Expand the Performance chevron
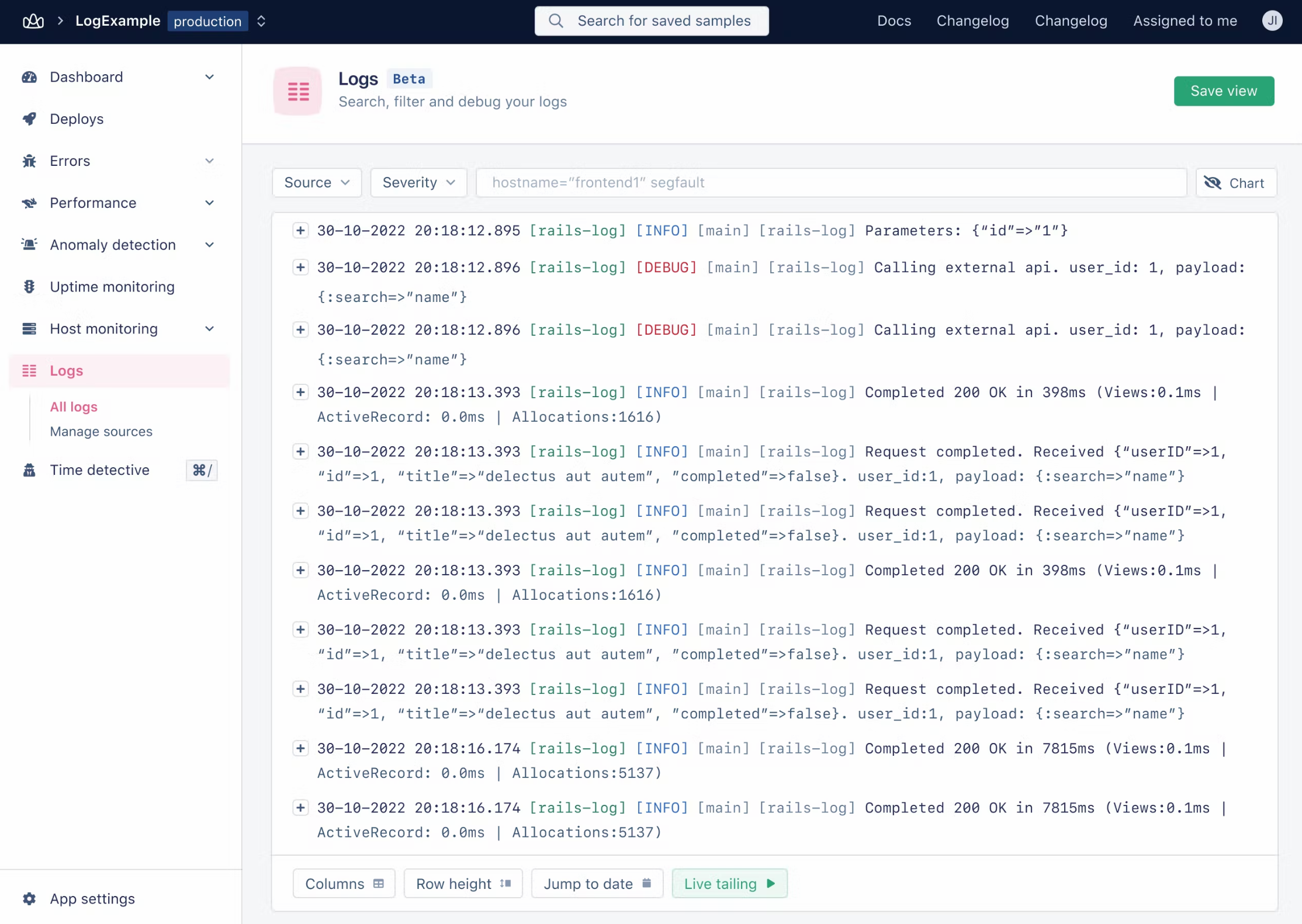 click(210, 203)
